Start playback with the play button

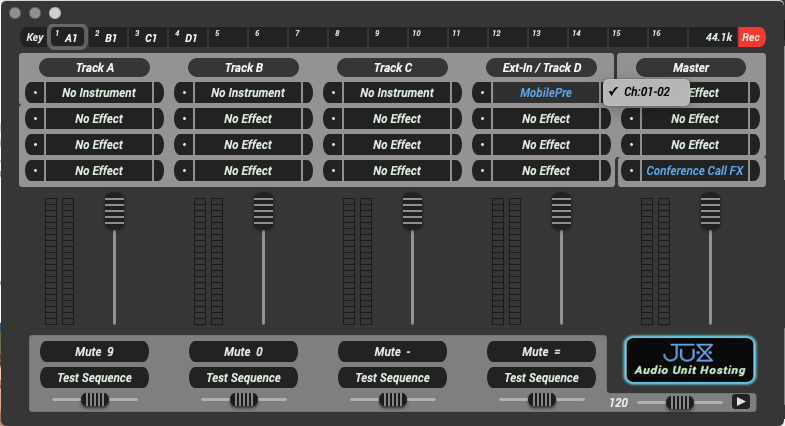[740, 401]
